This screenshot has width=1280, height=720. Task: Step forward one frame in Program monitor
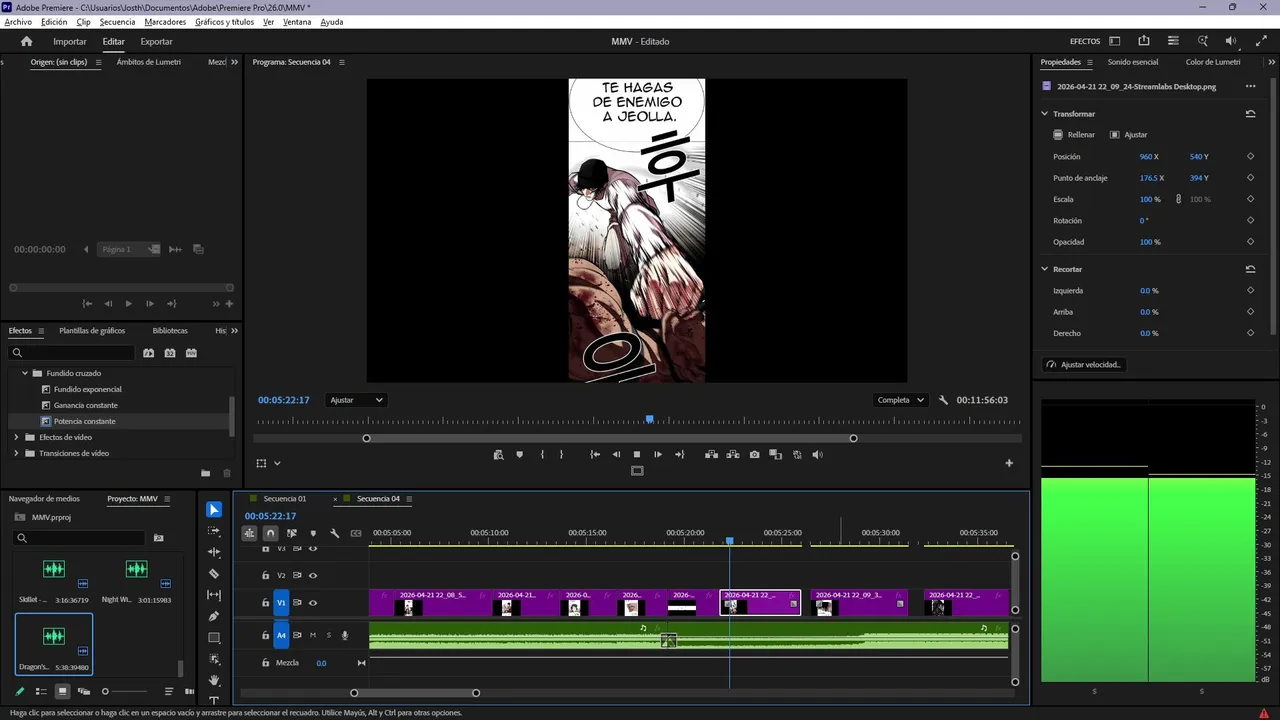point(658,454)
